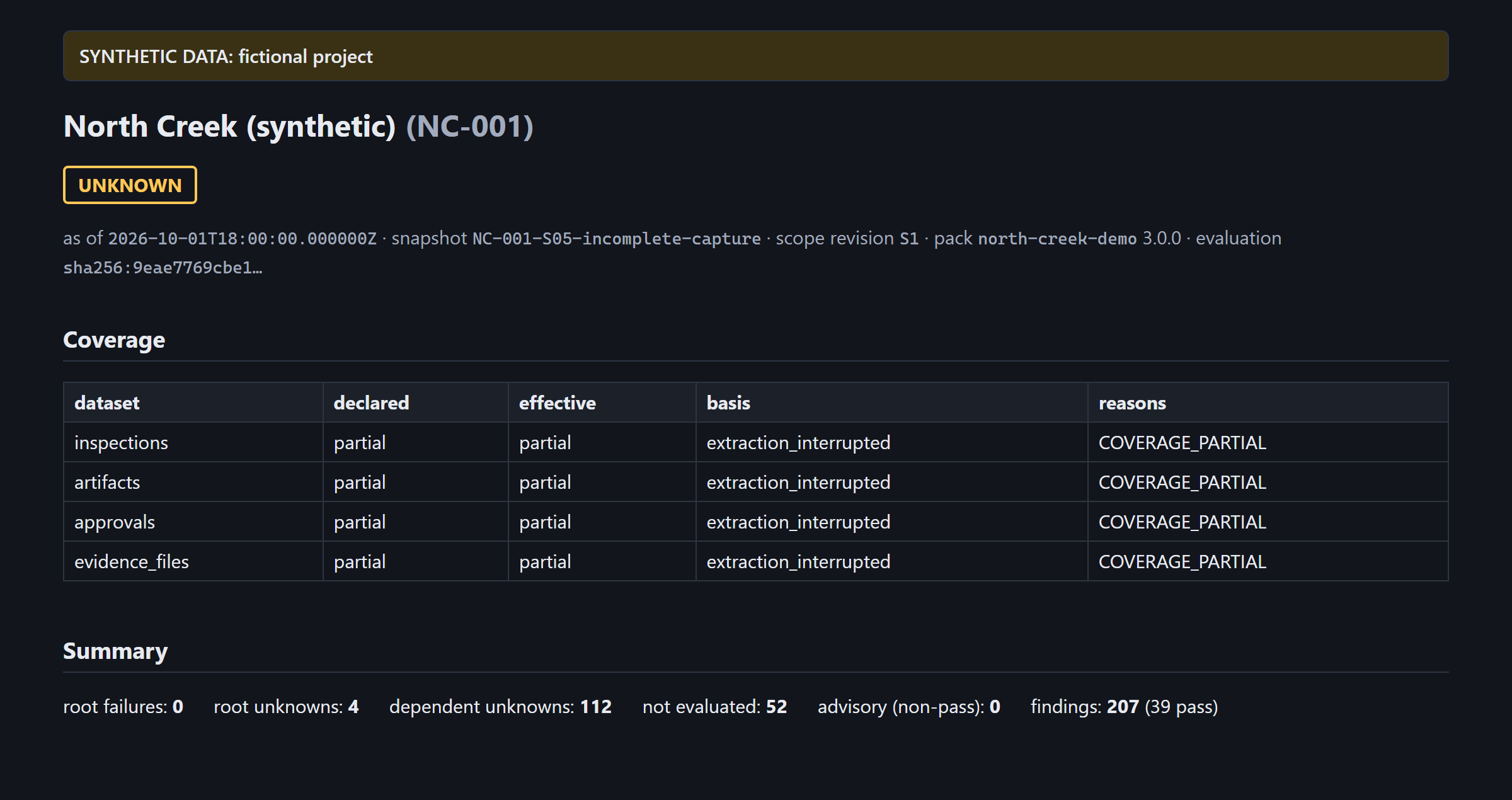Click the 'Coverage' section heading
Screen dimensions: 1512x800
114,340
